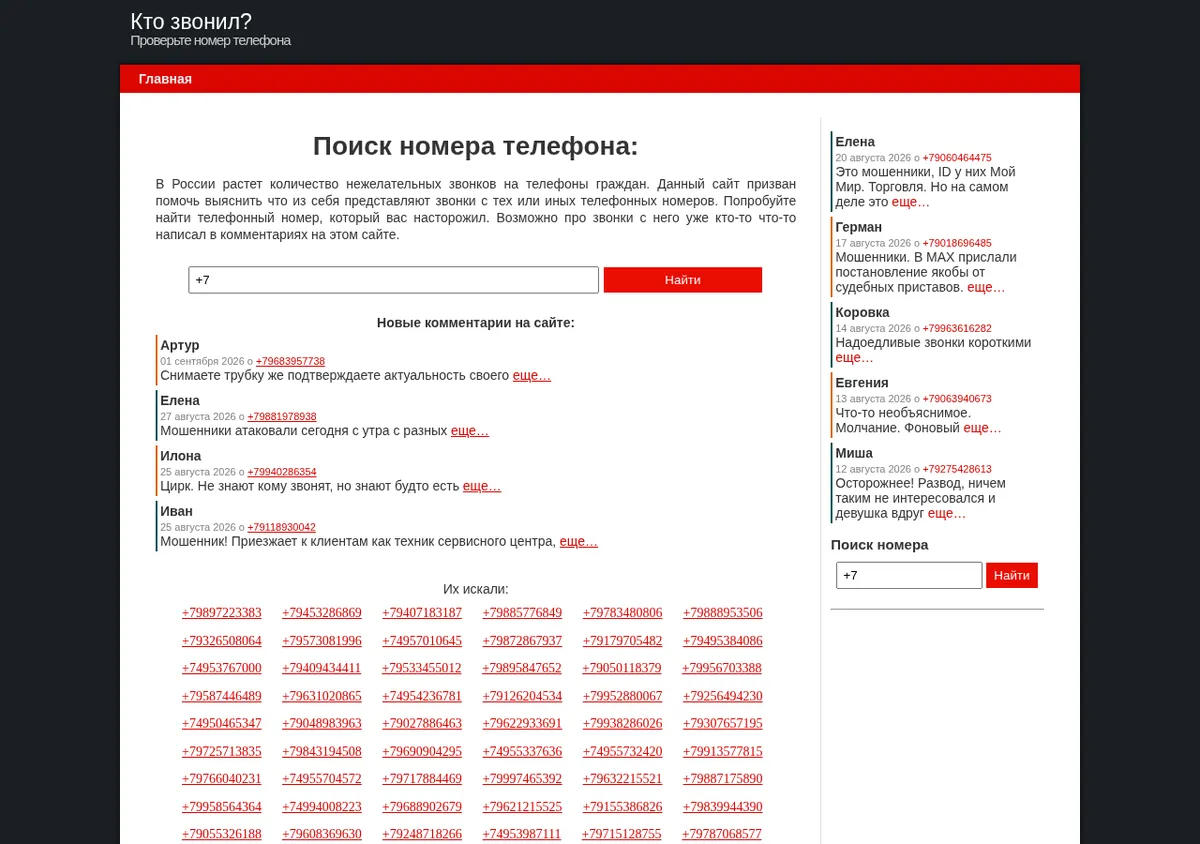Viewport: 1200px width, 844px height.
Task: Open number +79940286354 in Илона's comment
Action: (282, 472)
